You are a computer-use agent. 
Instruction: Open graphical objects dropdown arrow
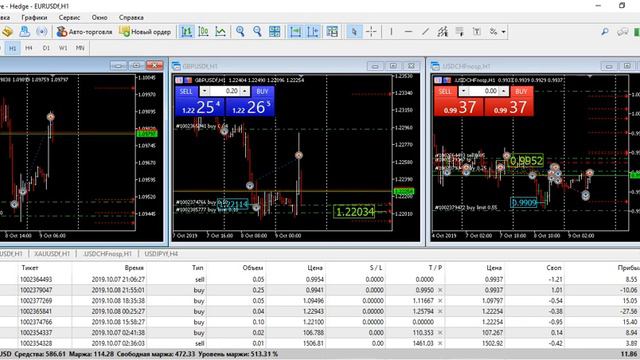(504, 32)
